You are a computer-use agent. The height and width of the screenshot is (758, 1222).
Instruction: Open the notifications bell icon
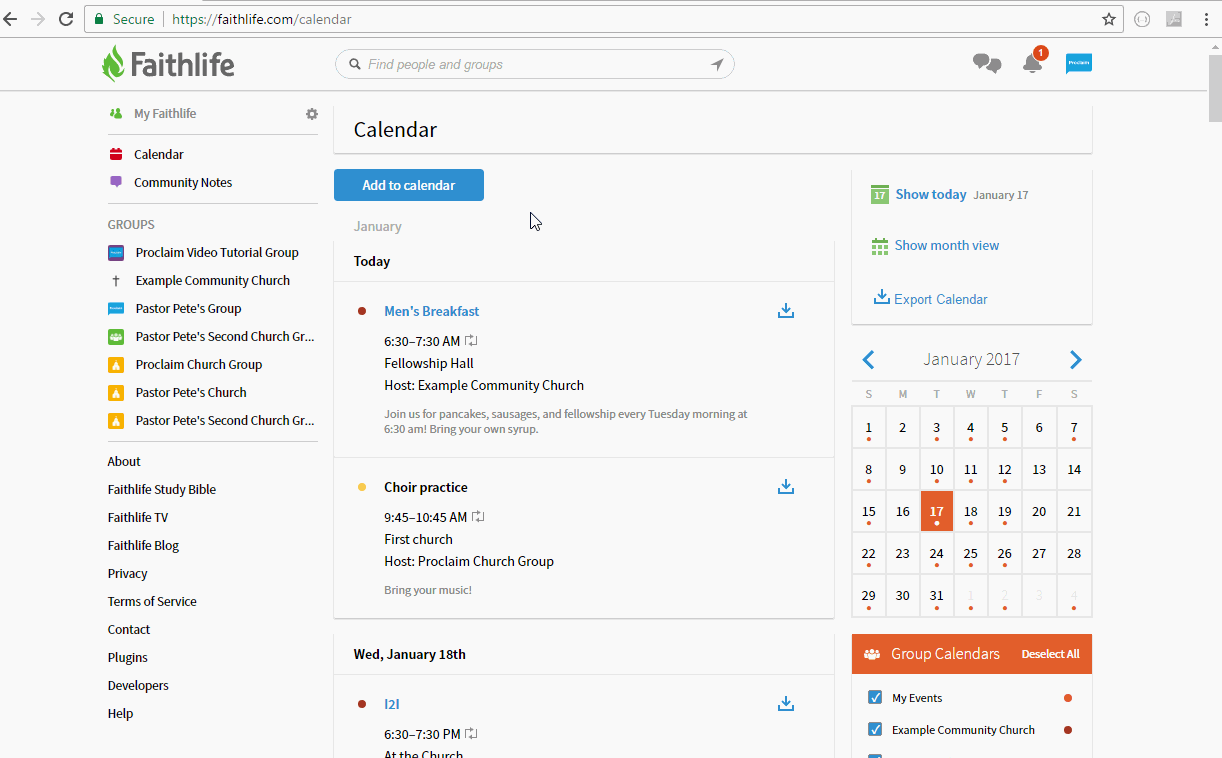click(1032, 64)
